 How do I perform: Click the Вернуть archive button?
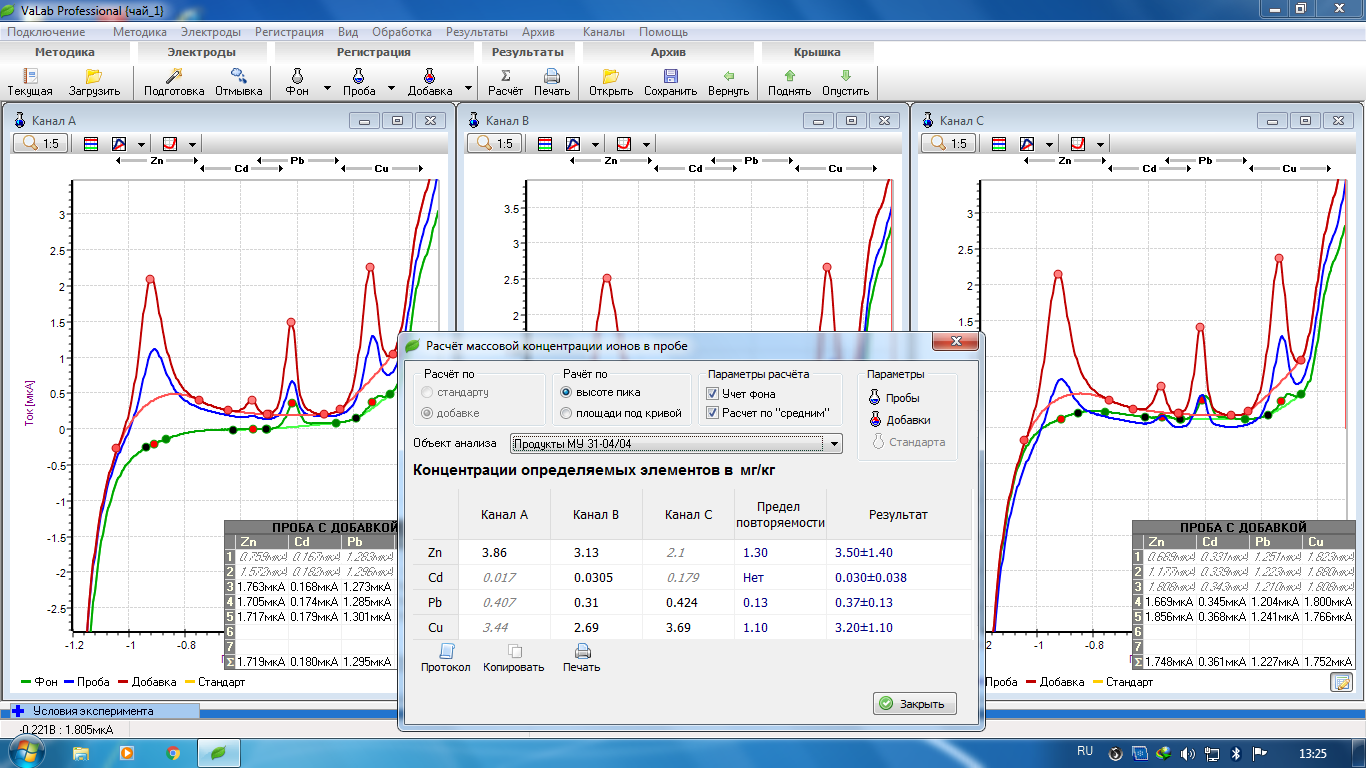[x=729, y=82]
